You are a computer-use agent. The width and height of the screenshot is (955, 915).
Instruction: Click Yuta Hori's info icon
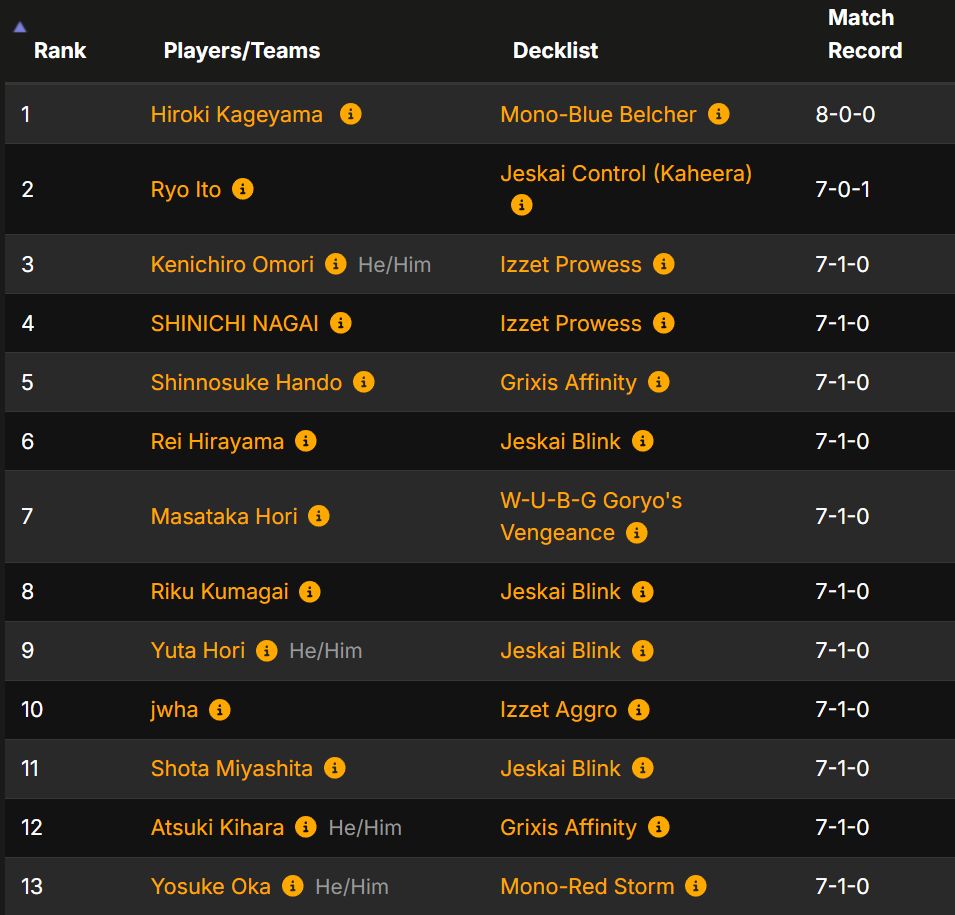(x=266, y=651)
